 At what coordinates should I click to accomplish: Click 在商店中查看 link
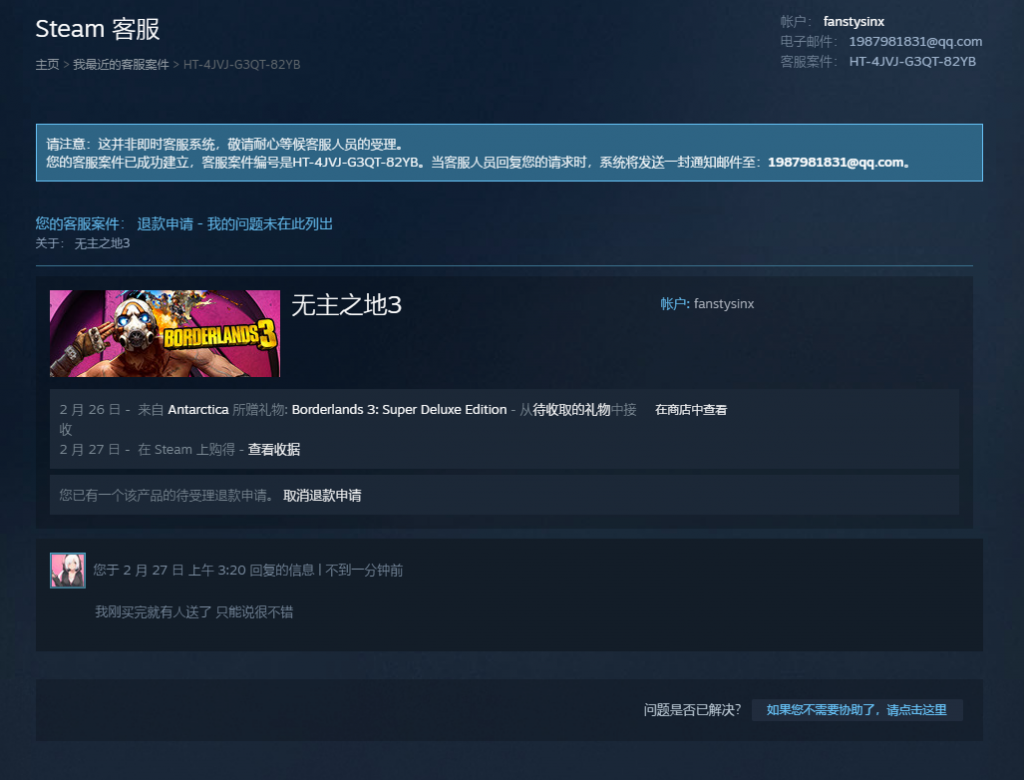click(x=690, y=410)
